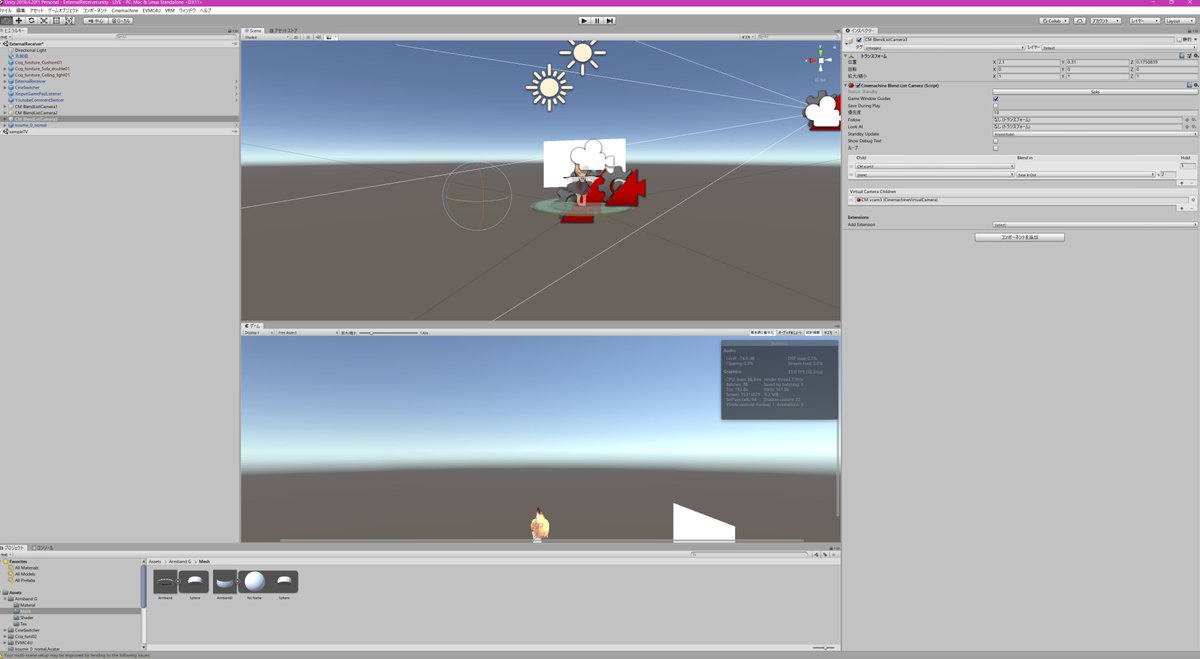The image size is (1200, 659).
Task: Toggle the static checkbox in Inspector
Action: 1179,40
